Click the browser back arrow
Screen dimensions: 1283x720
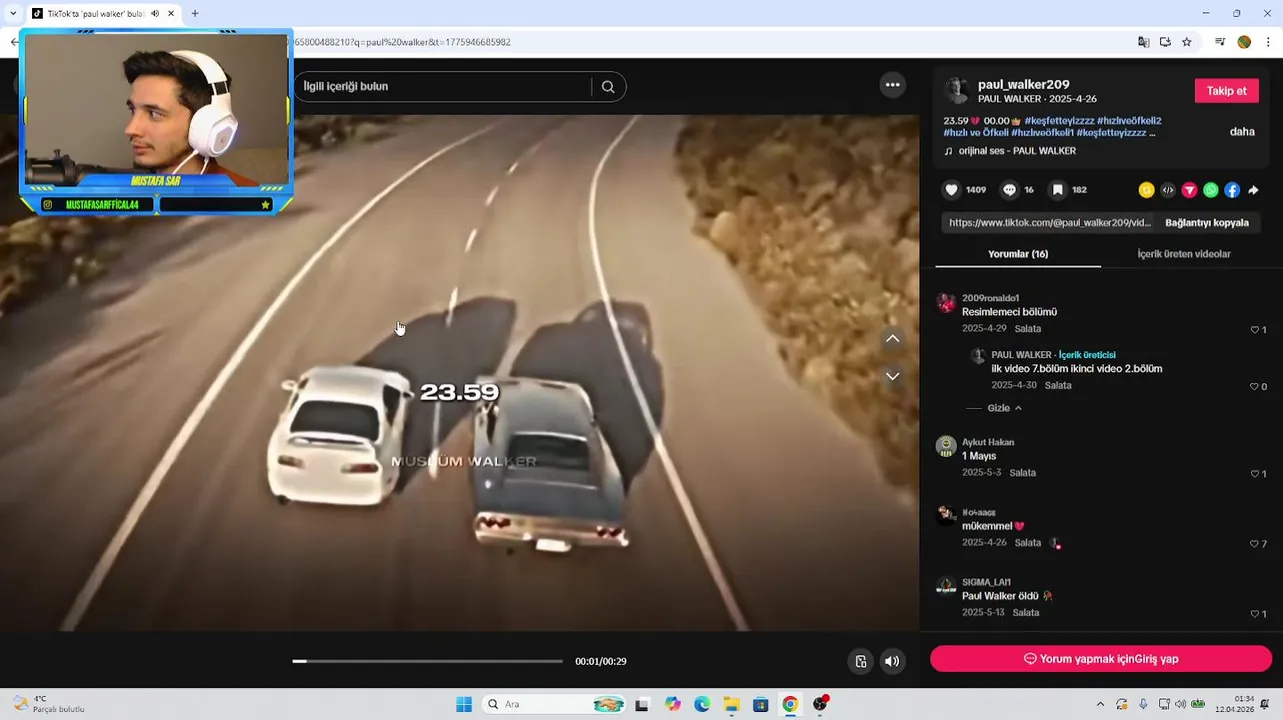click(x=13, y=42)
